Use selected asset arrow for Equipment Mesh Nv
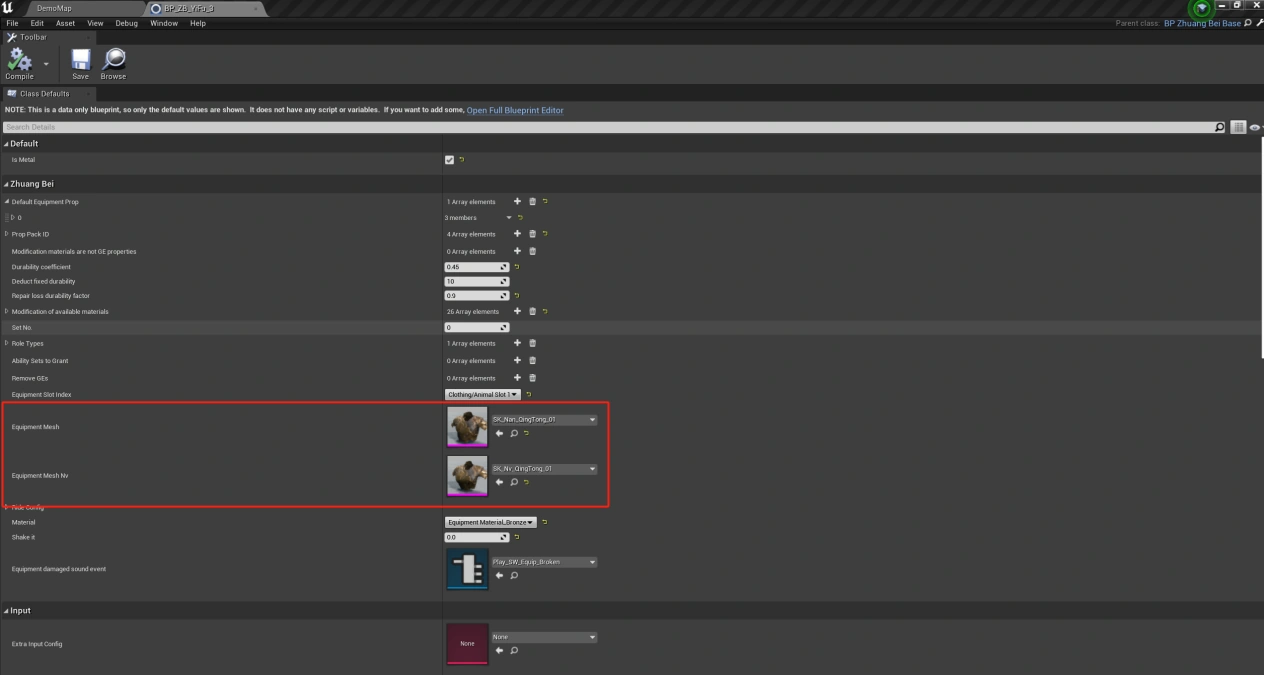Image resolution: width=1264 pixels, height=675 pixels. pos(499,482)
